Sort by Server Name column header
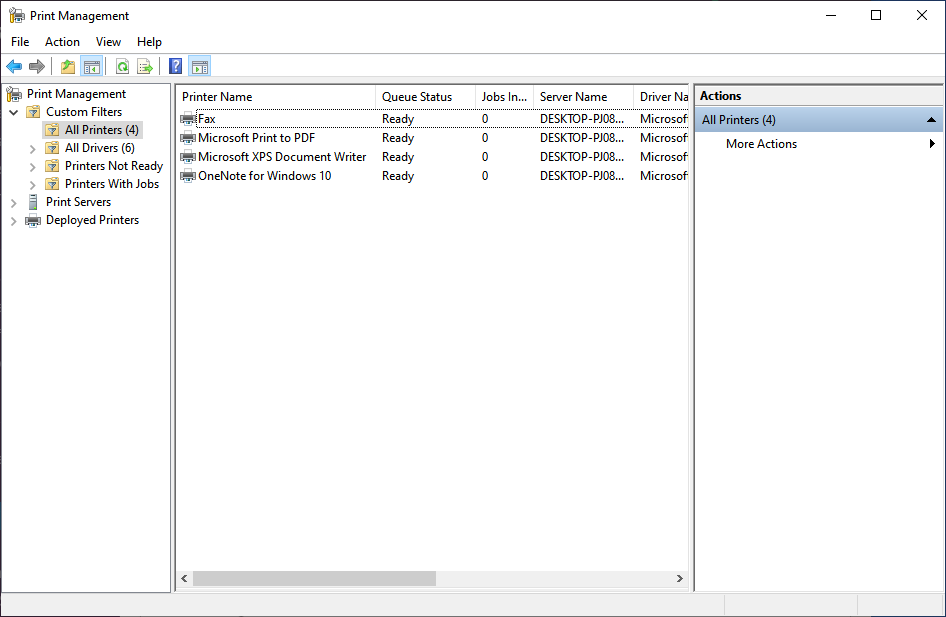 point(583,97)
